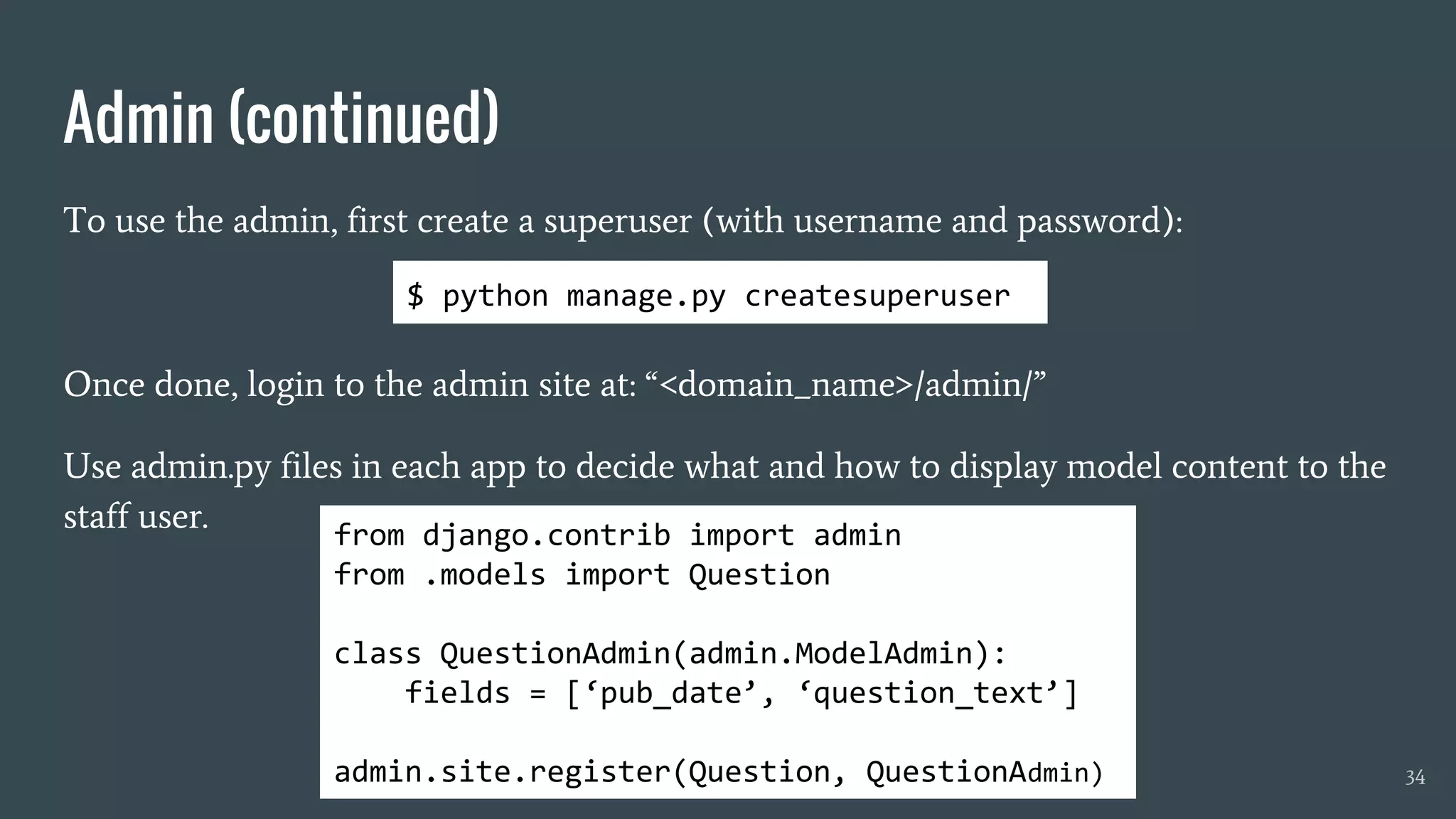Click the word 'createsuperuser' in command
Image resolution: width=1456 pixels, height=819 pixels.
877,296
